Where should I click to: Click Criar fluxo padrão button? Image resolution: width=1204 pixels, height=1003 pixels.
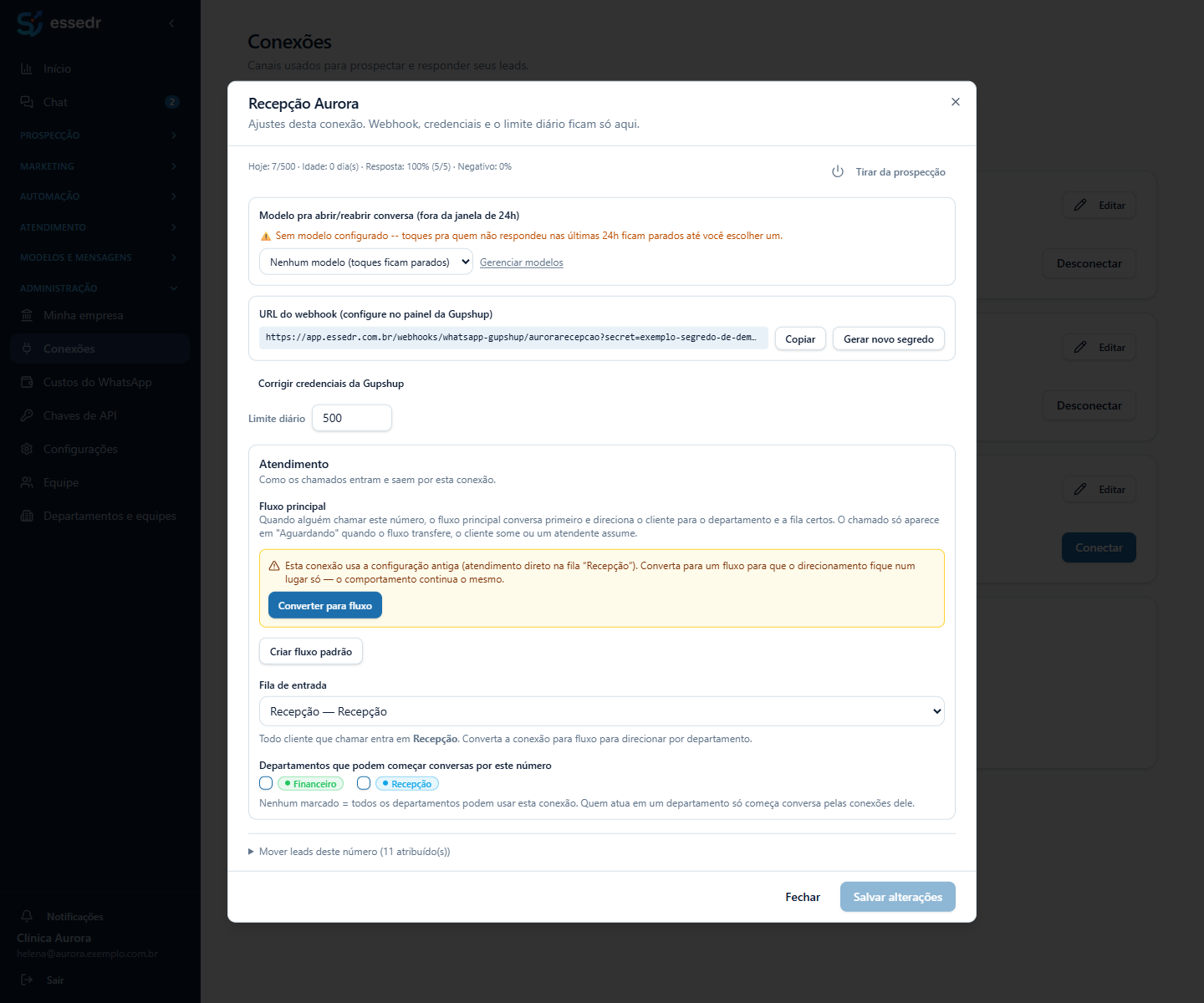(311, 651)
